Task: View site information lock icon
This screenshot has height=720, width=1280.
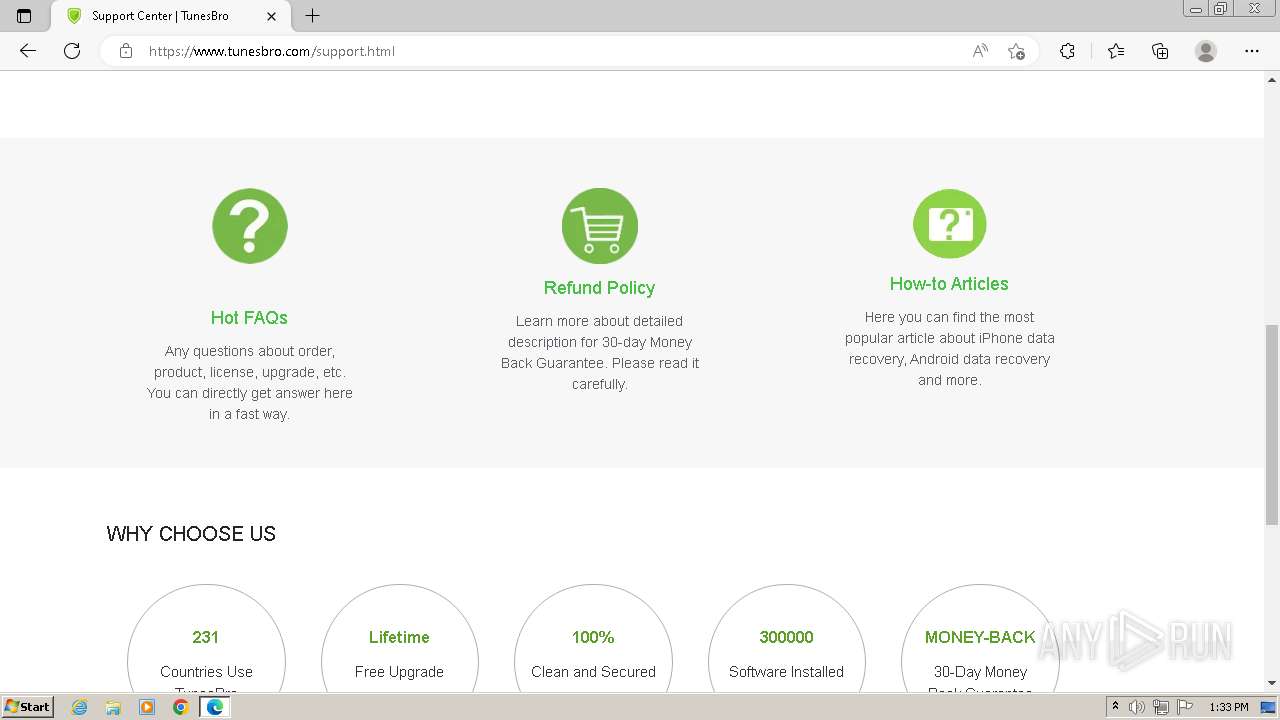Action: (x=126, y=51)
